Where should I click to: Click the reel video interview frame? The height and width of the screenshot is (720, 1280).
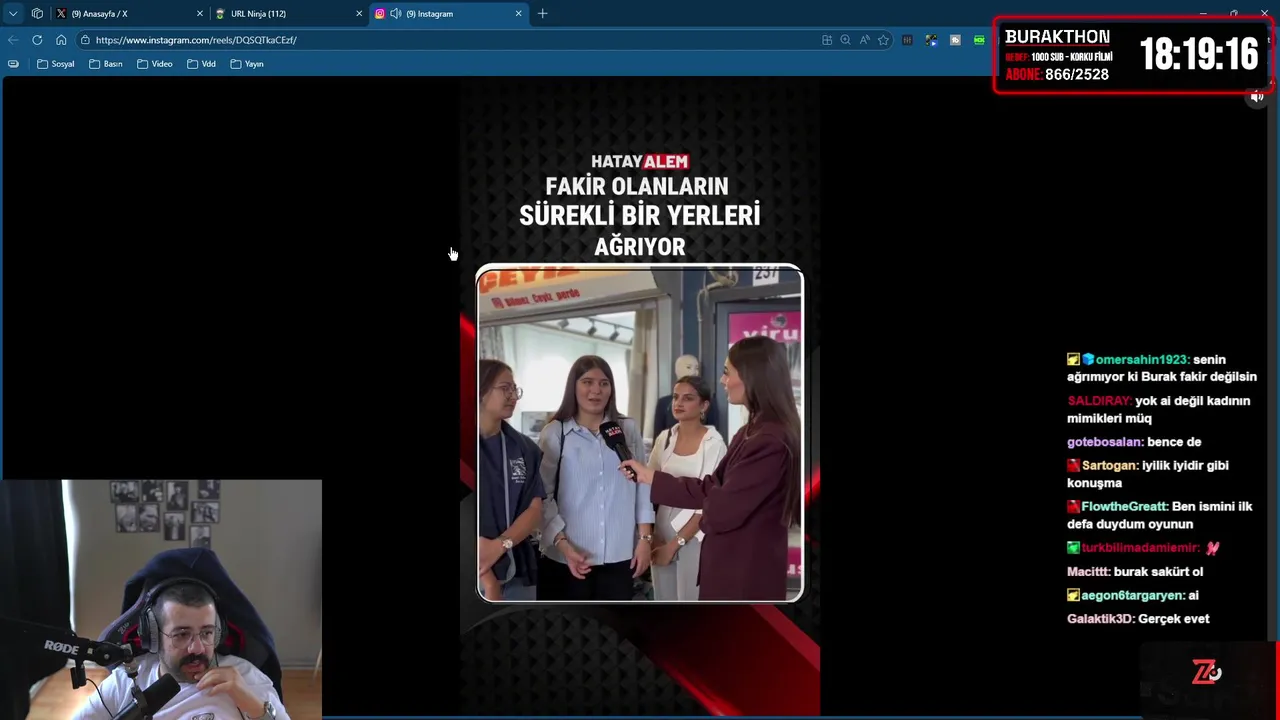click(640, 434)
